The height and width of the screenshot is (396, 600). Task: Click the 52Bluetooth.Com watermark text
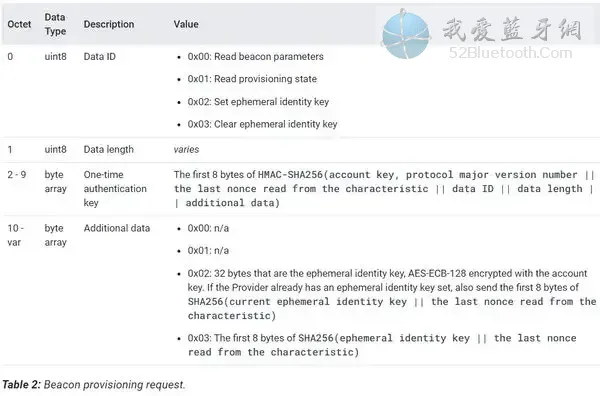pyautogui.click(x=510, y=52)
